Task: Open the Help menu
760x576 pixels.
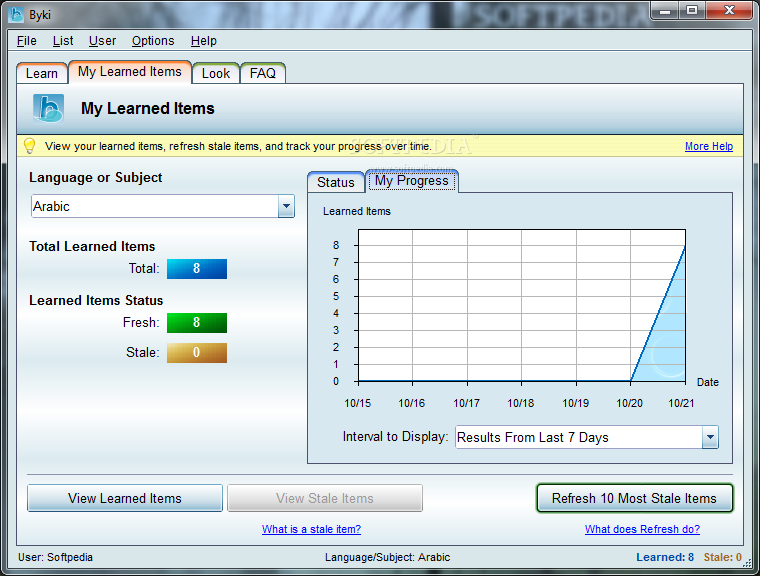Action: coord(204,41)
